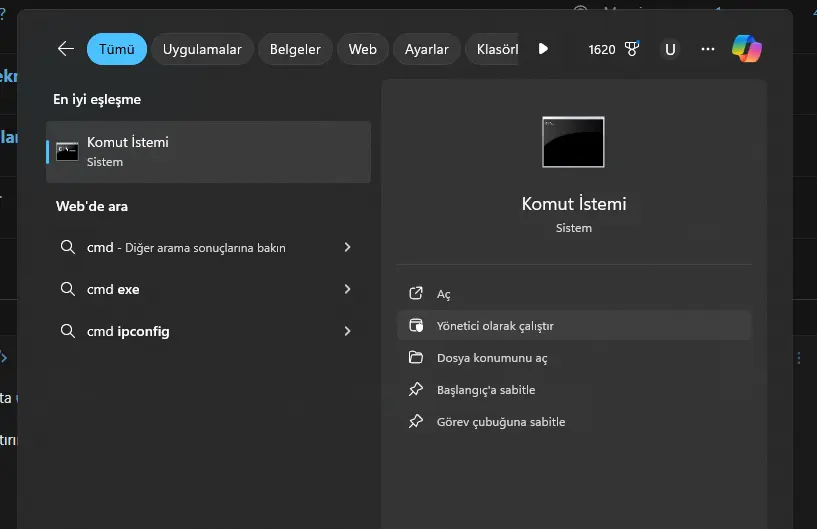Viewport: 817px width, 529px height.
Task: Switch to the Ayarlar filter tab
Action: coord(427,49)
